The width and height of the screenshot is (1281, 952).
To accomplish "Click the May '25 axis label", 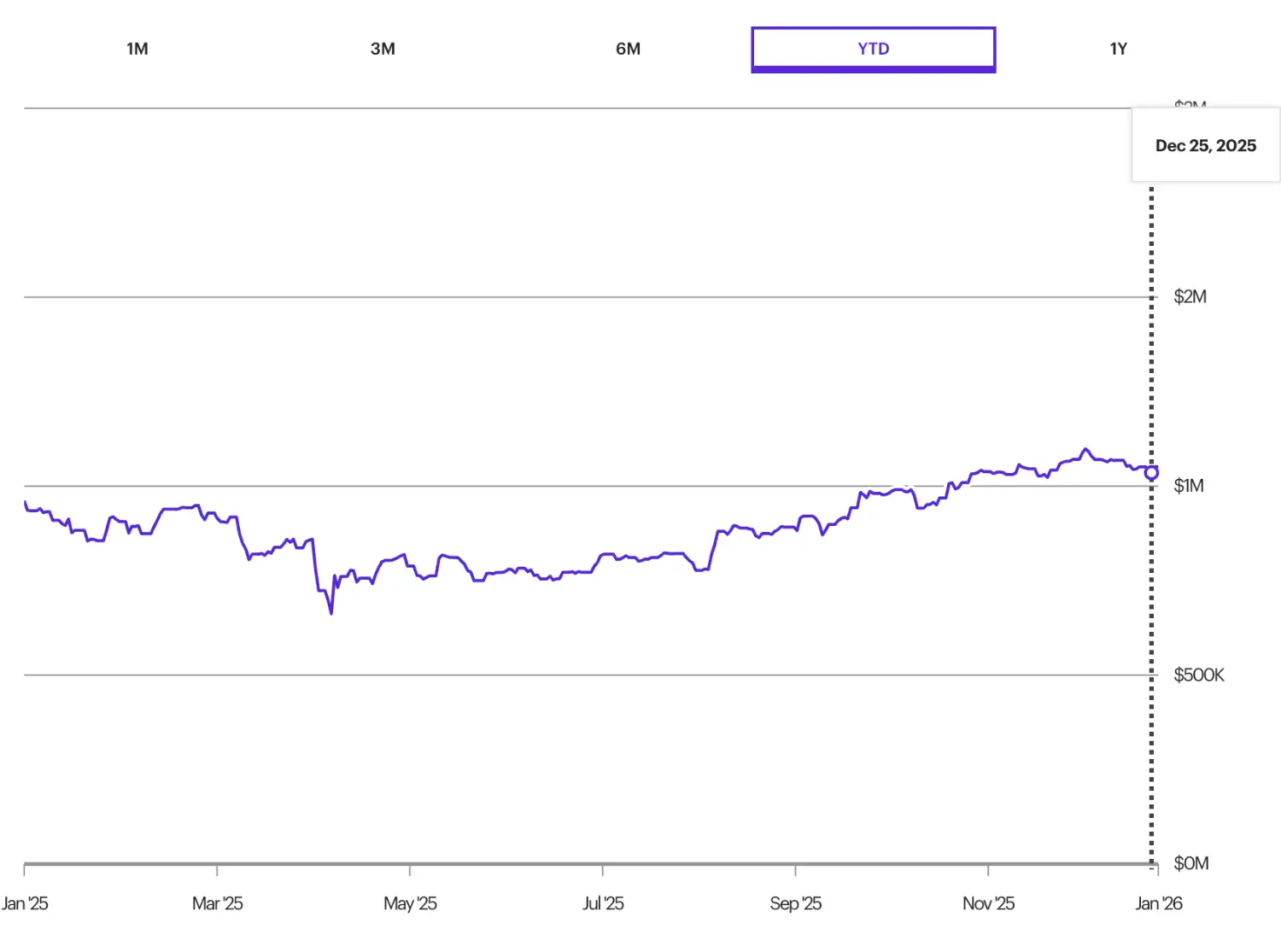I will pos(410,903).
